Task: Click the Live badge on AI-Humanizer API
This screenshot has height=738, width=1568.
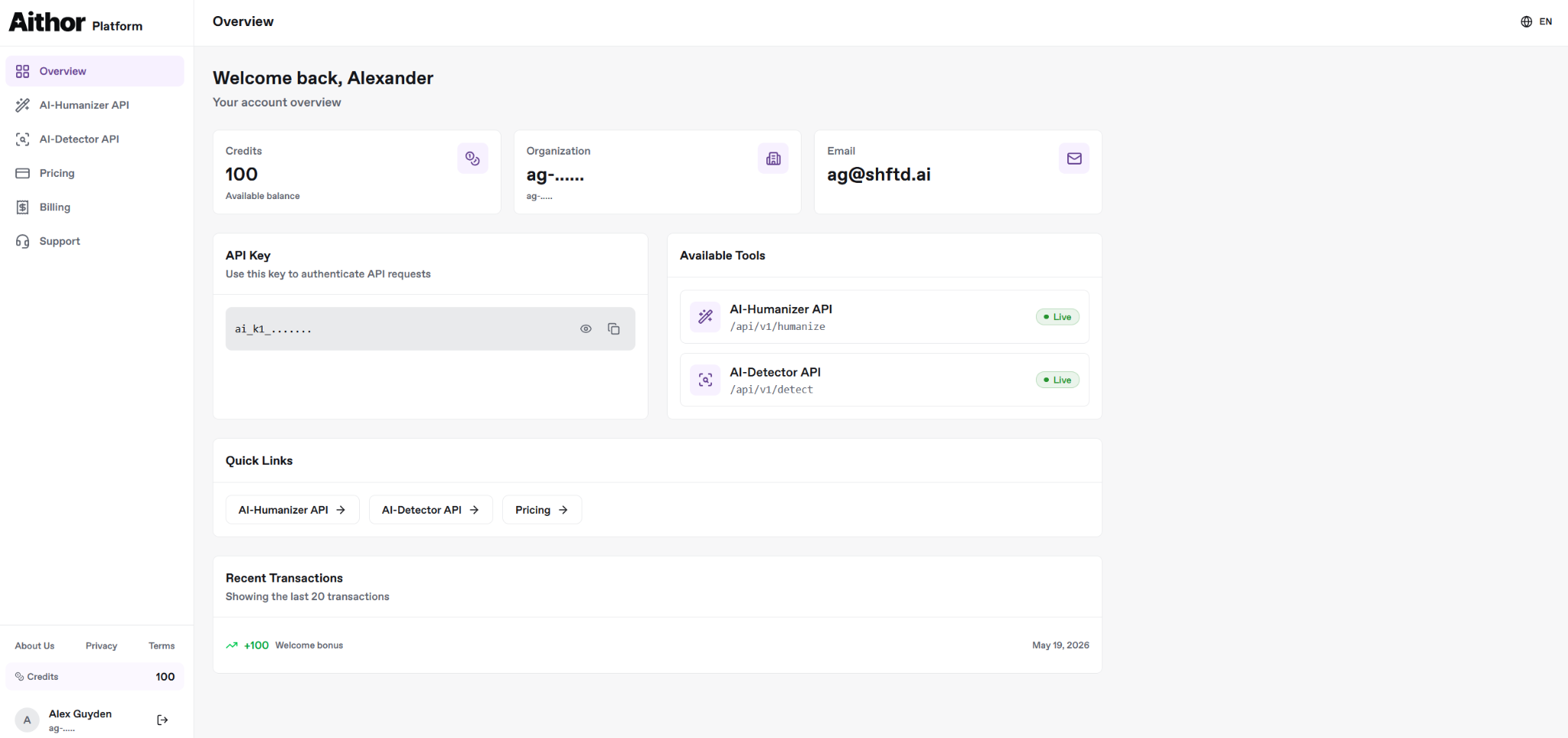Action: pos(1057,317)
